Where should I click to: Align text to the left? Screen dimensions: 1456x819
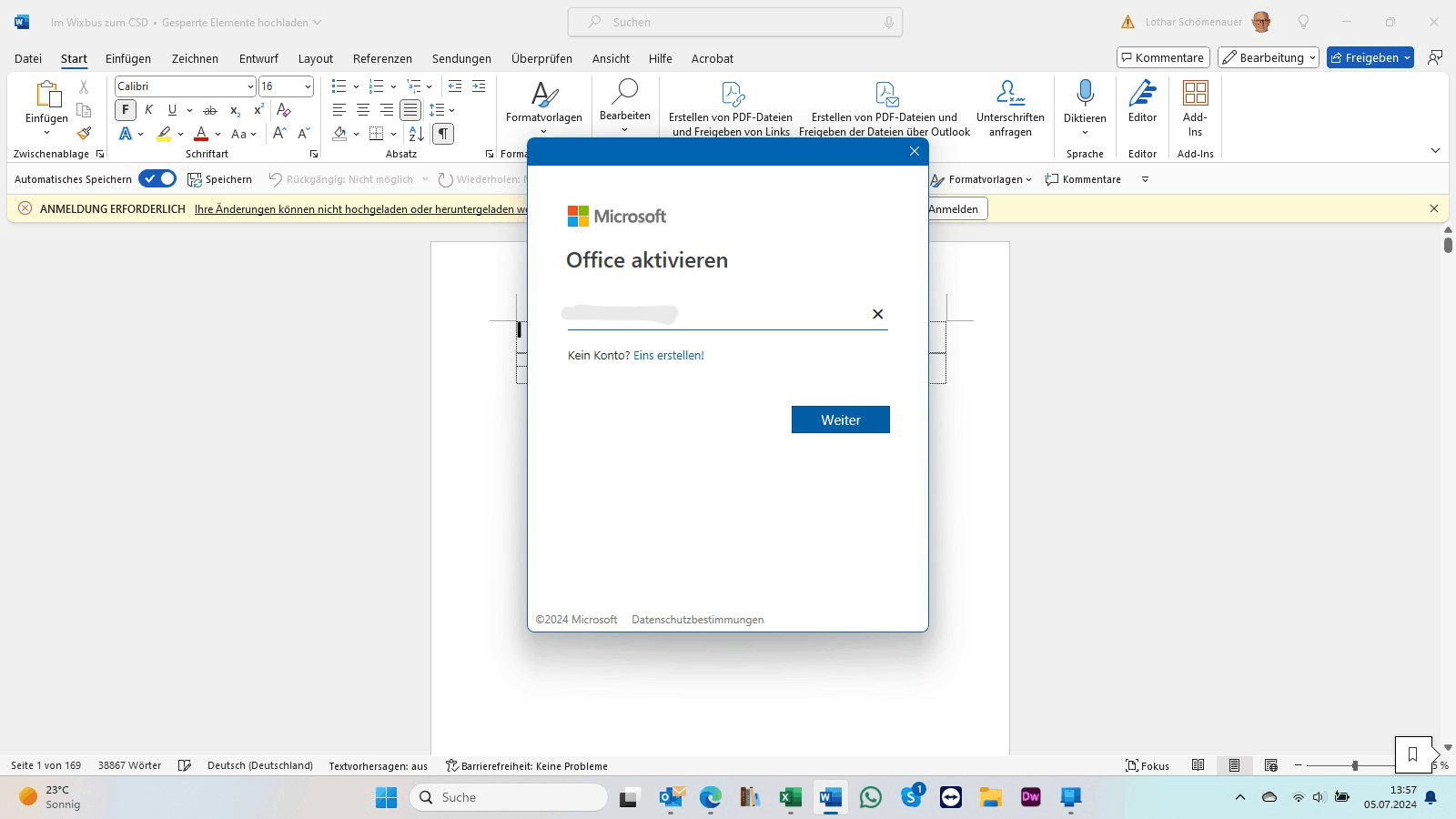[339, 110]
